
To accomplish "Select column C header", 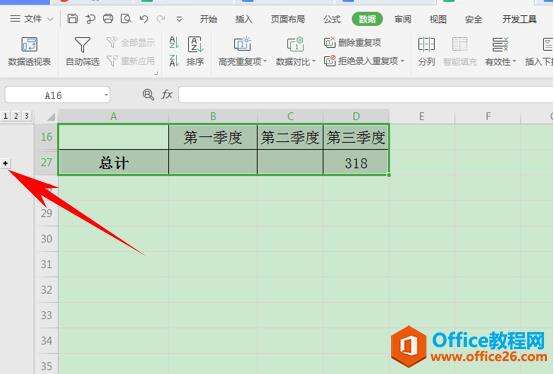I will coord(290,116).
